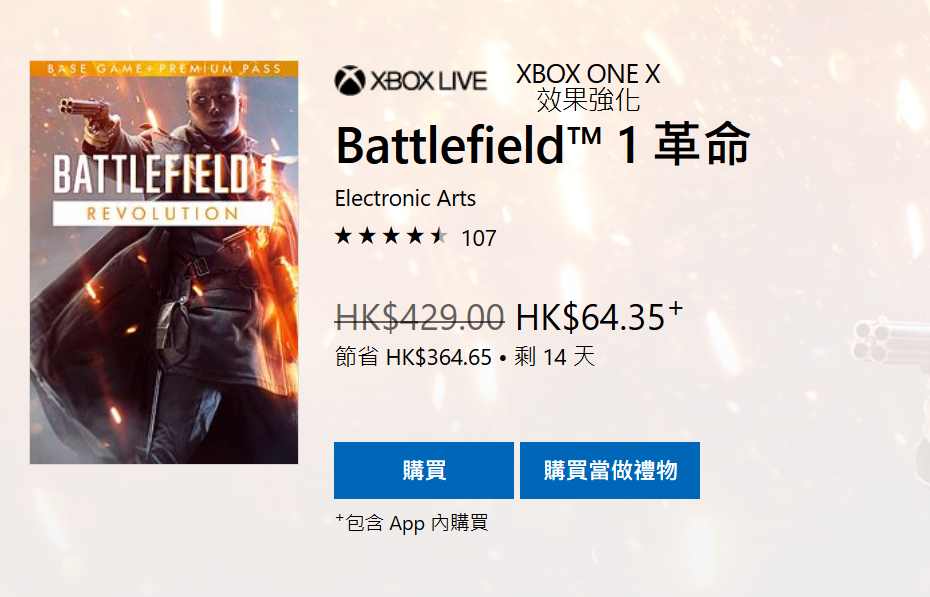Click the second rating star
This screenshot has width=930, height=597.
coord(368,237)
